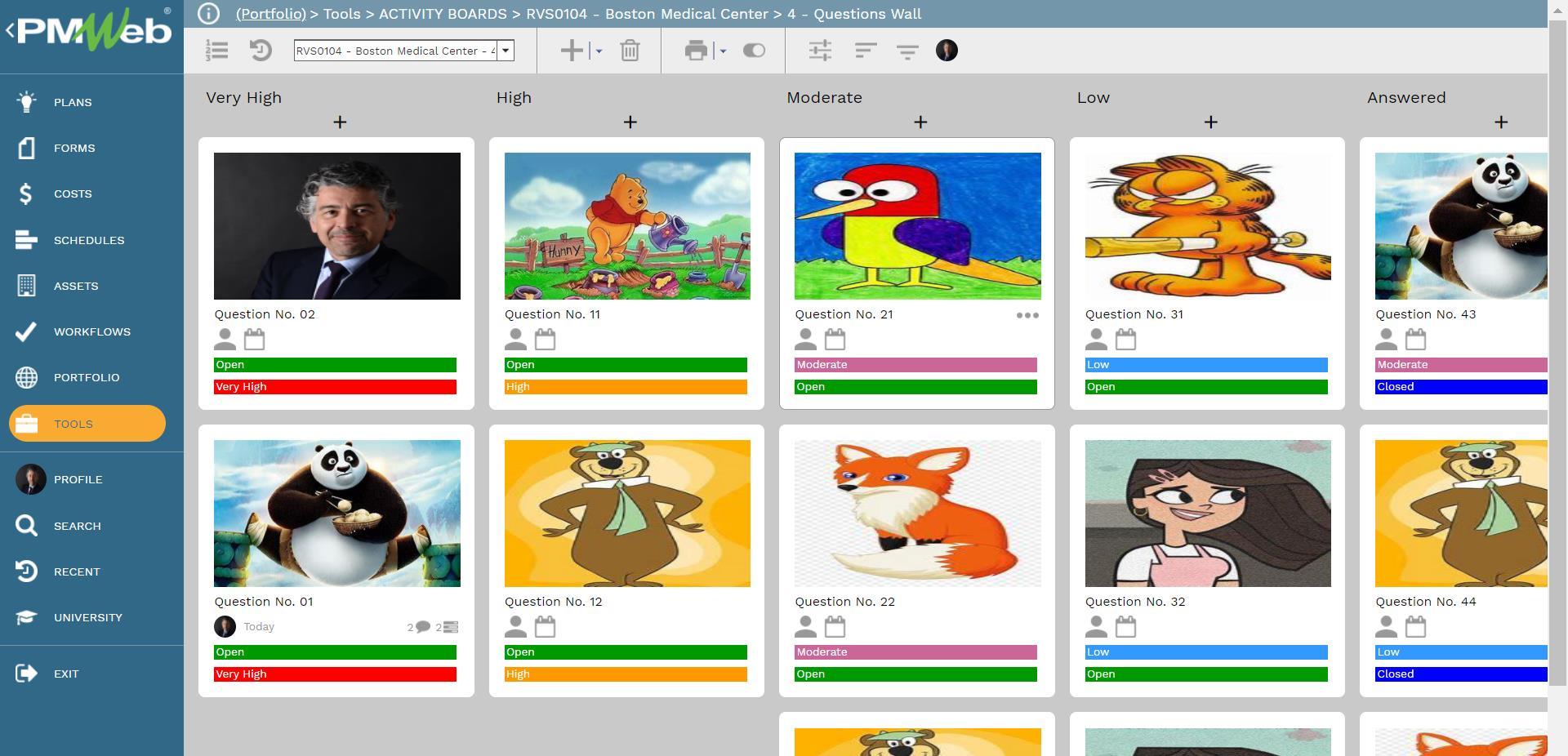The height and width of the screenshot is (756, 1568).
Task: Click assignee icon on Question No. 02
Action: (225, 339)
